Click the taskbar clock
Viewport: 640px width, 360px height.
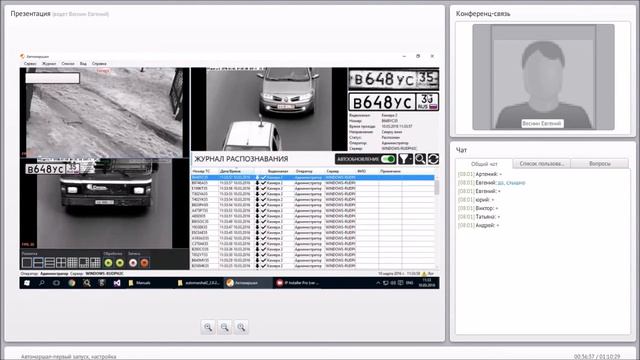427,282
